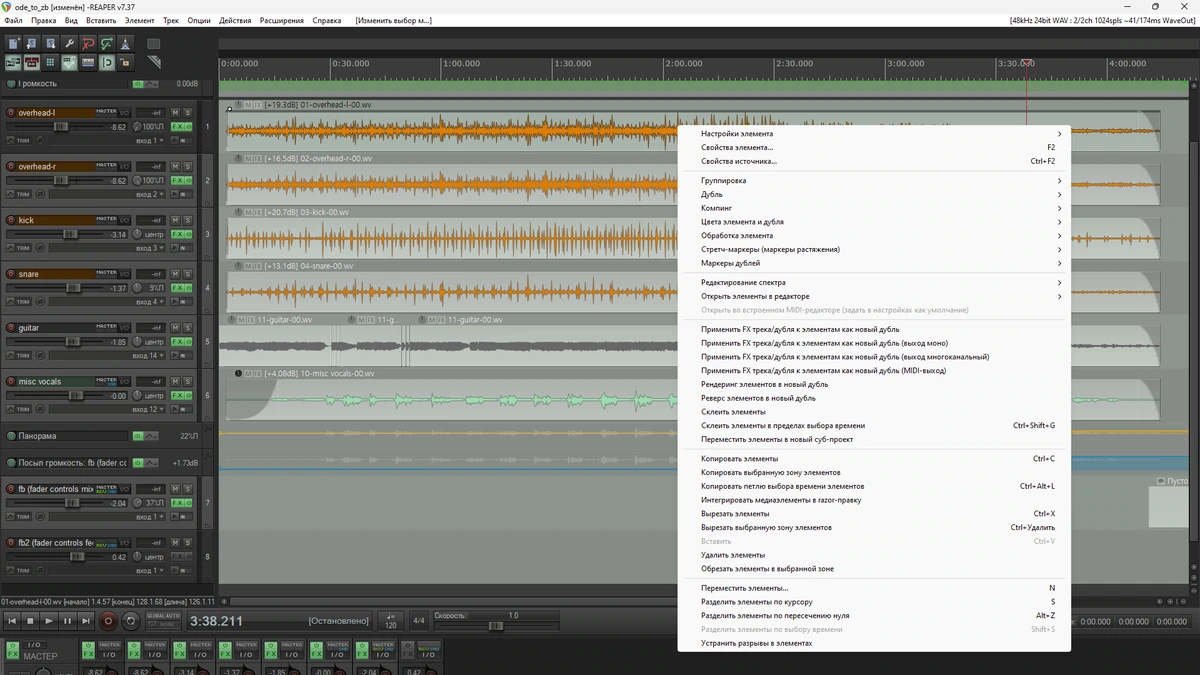Toggle the transport repeat loop button
Viewport: 1200px width, 675px height.
tap(130, 621)
